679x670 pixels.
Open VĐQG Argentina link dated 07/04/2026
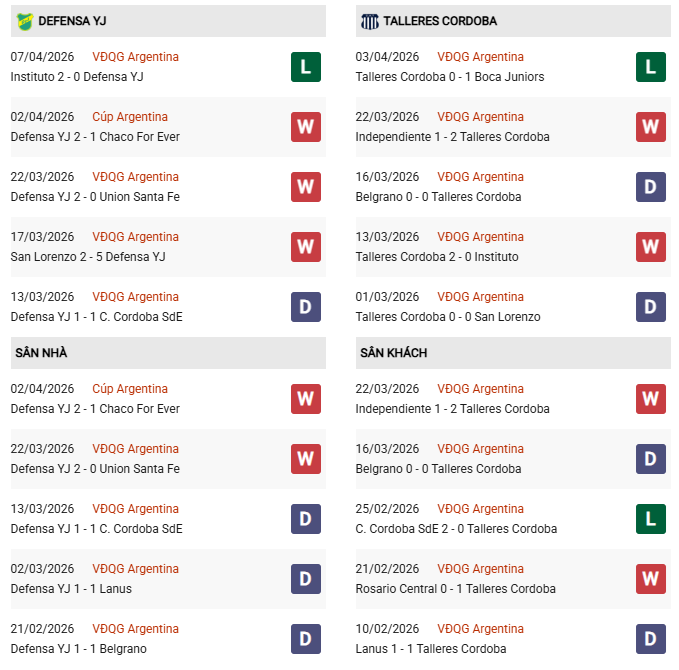(136, 57)
